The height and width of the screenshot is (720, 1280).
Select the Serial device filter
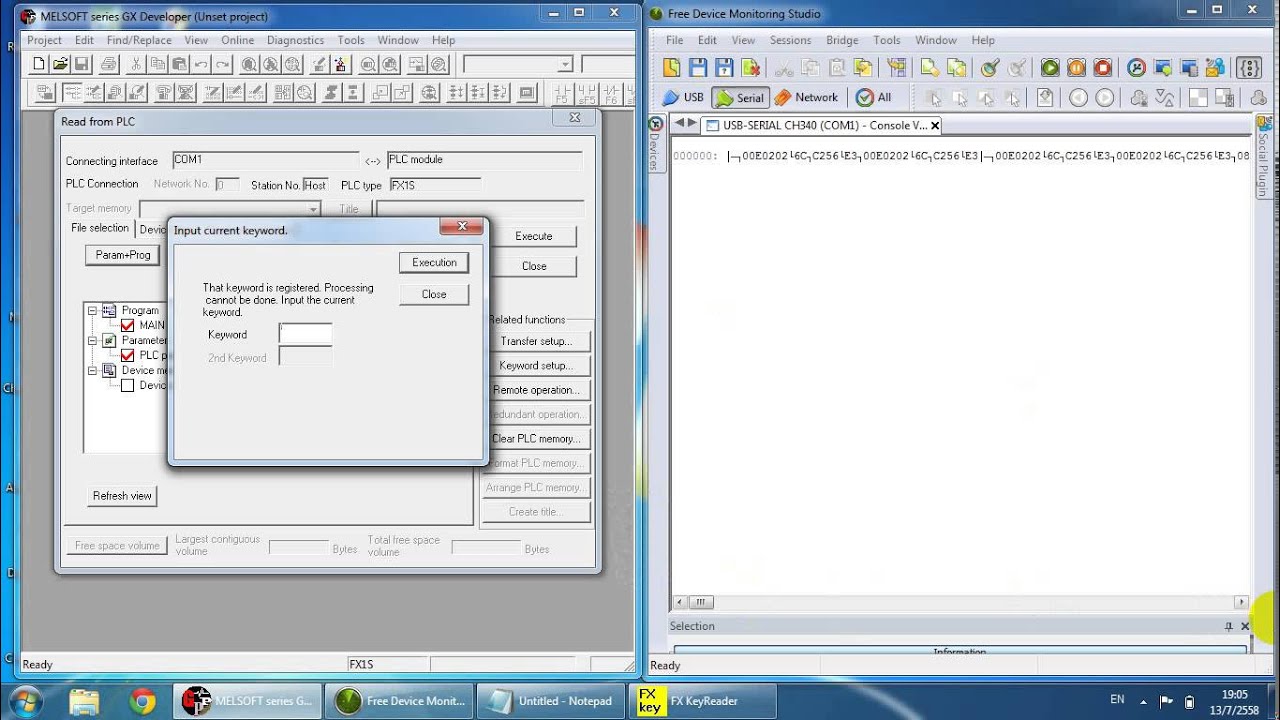point(740,98)
